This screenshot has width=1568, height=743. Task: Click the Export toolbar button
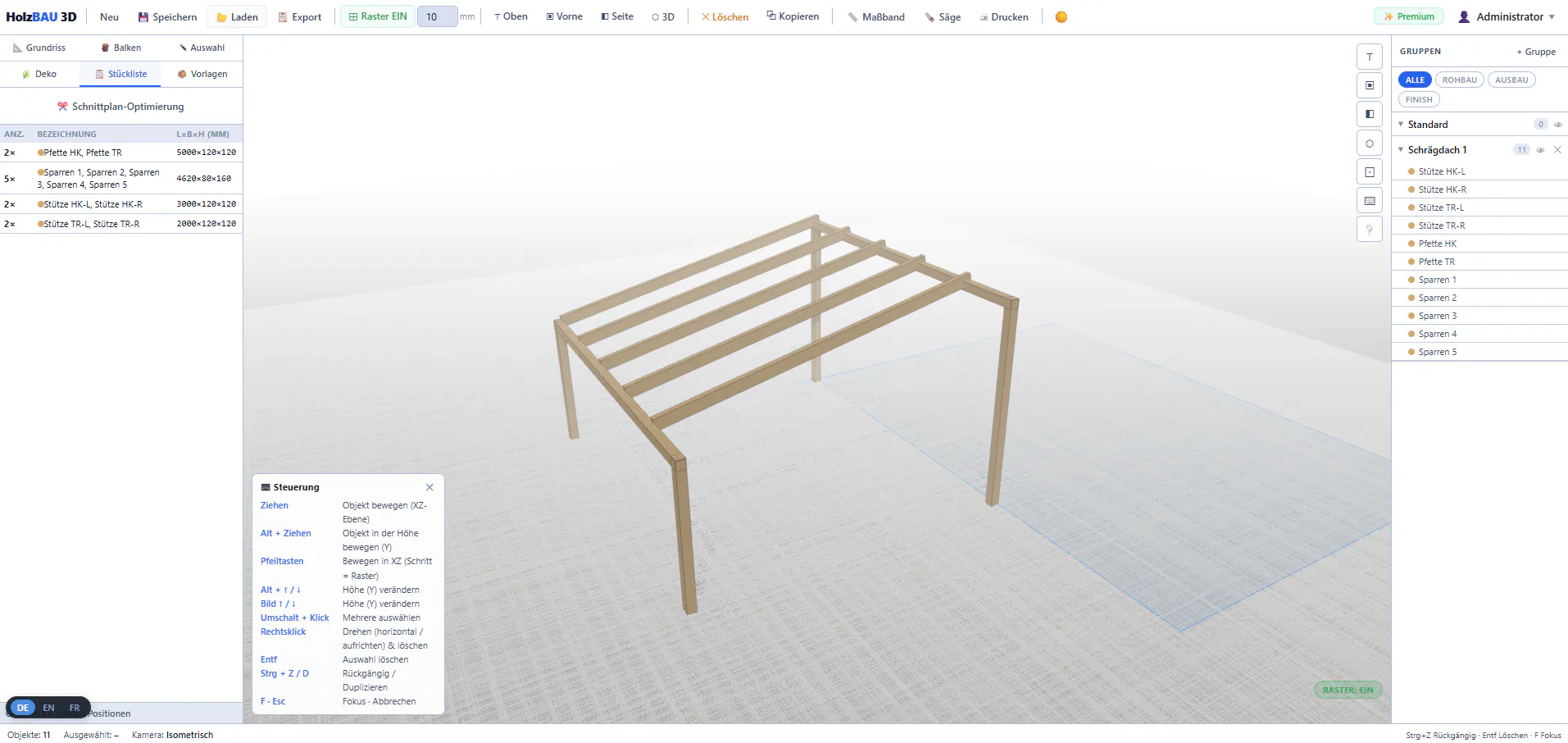coord(299,16)
